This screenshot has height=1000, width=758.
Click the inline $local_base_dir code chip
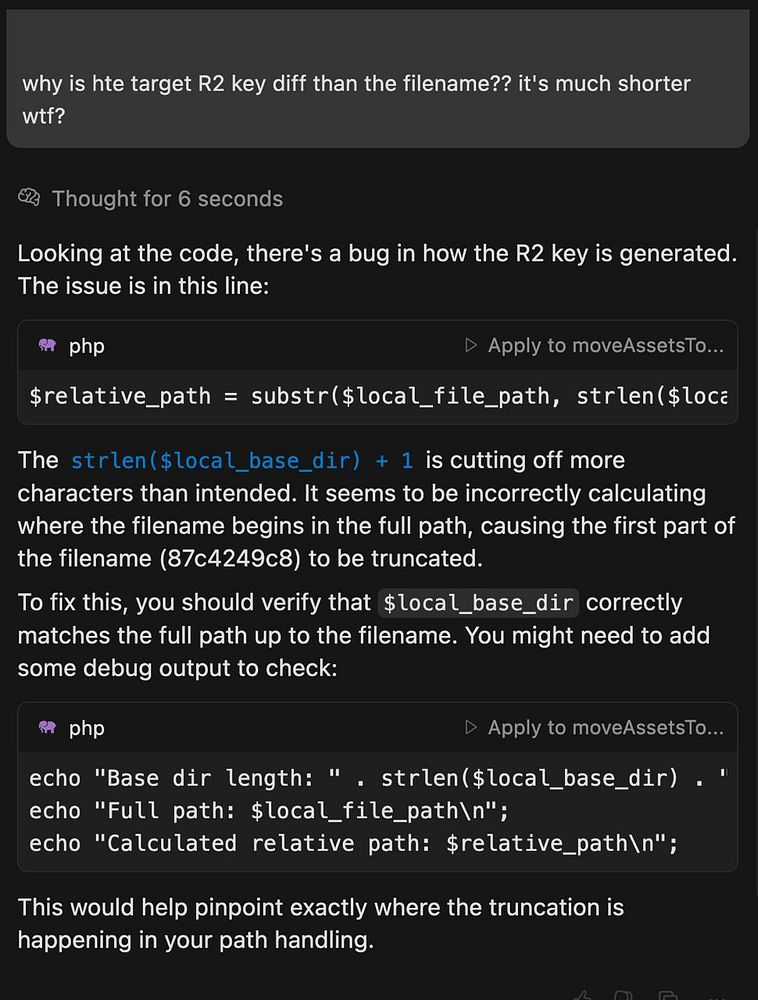click(x=480, y=603)
